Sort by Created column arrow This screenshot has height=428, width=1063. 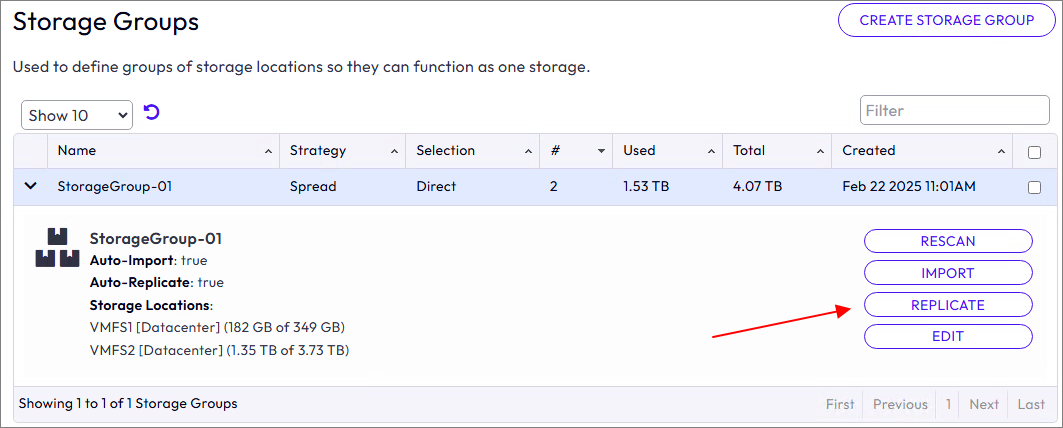(1001, 152)
